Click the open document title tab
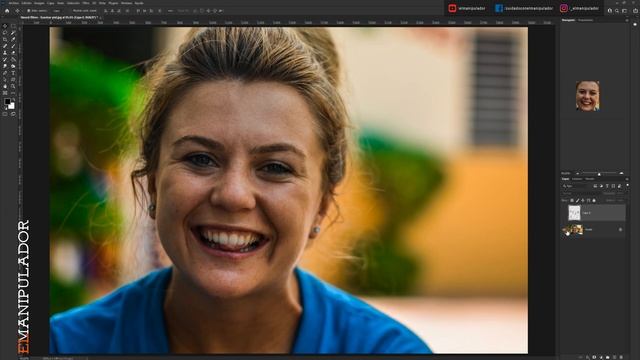The image size is (640, 360). pyautogui.click(x=59, y=18)
